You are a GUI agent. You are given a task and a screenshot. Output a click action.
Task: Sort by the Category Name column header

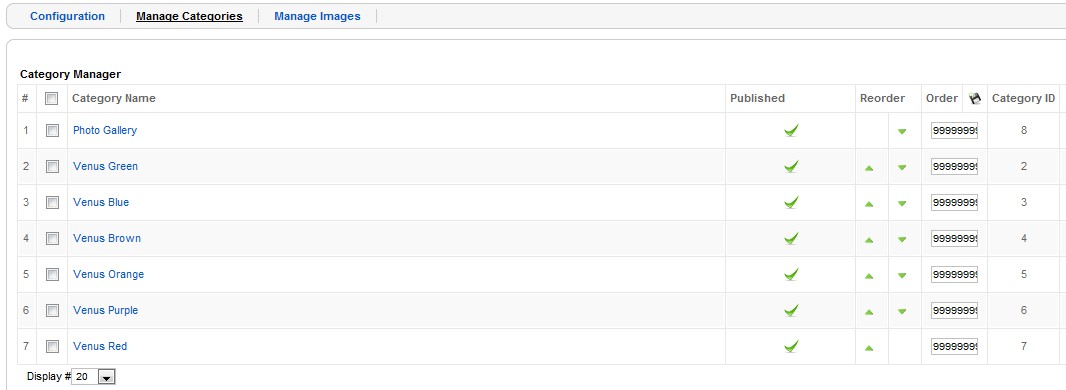click(x=114, y=99)
